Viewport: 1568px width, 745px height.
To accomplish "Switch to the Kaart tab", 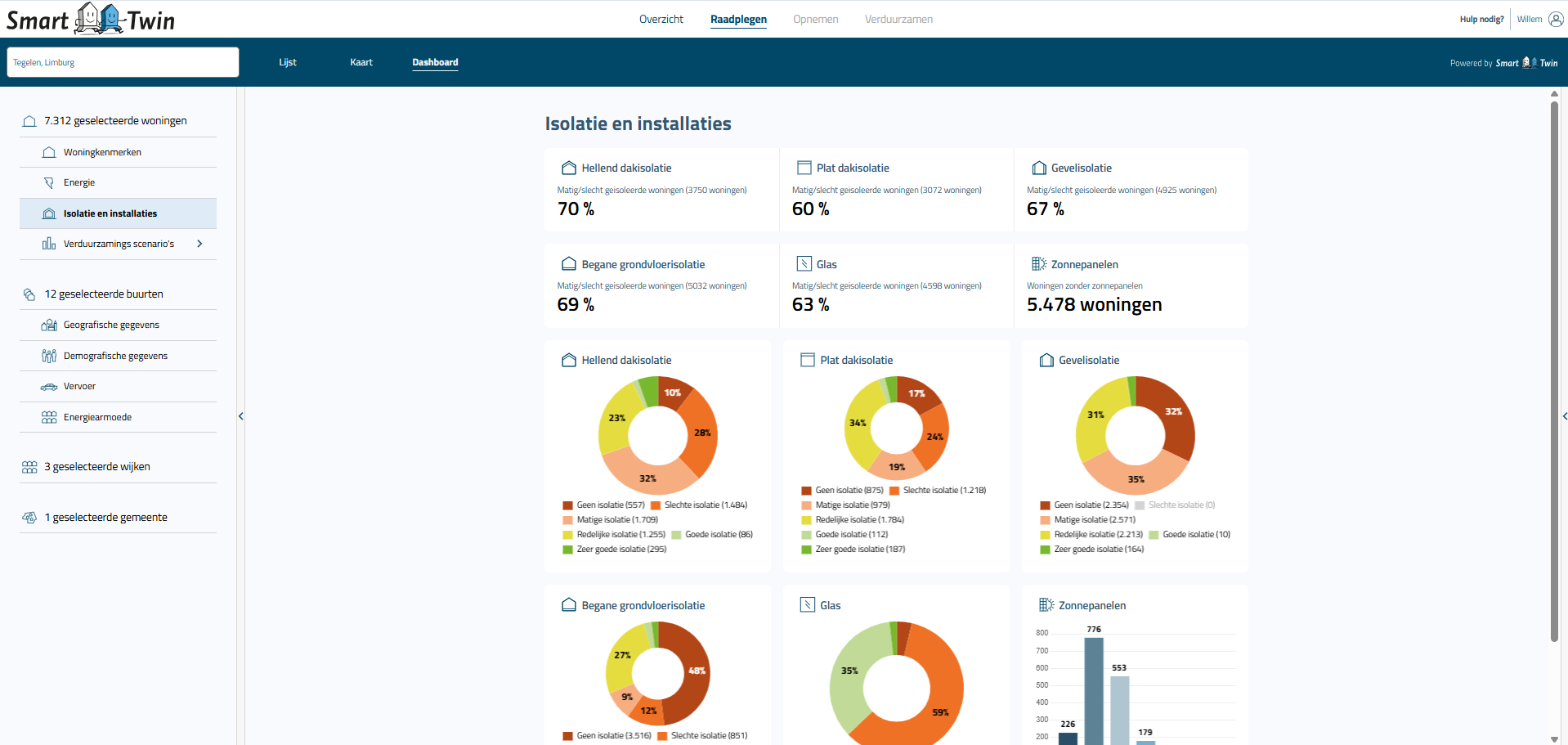I will [361, 61].
